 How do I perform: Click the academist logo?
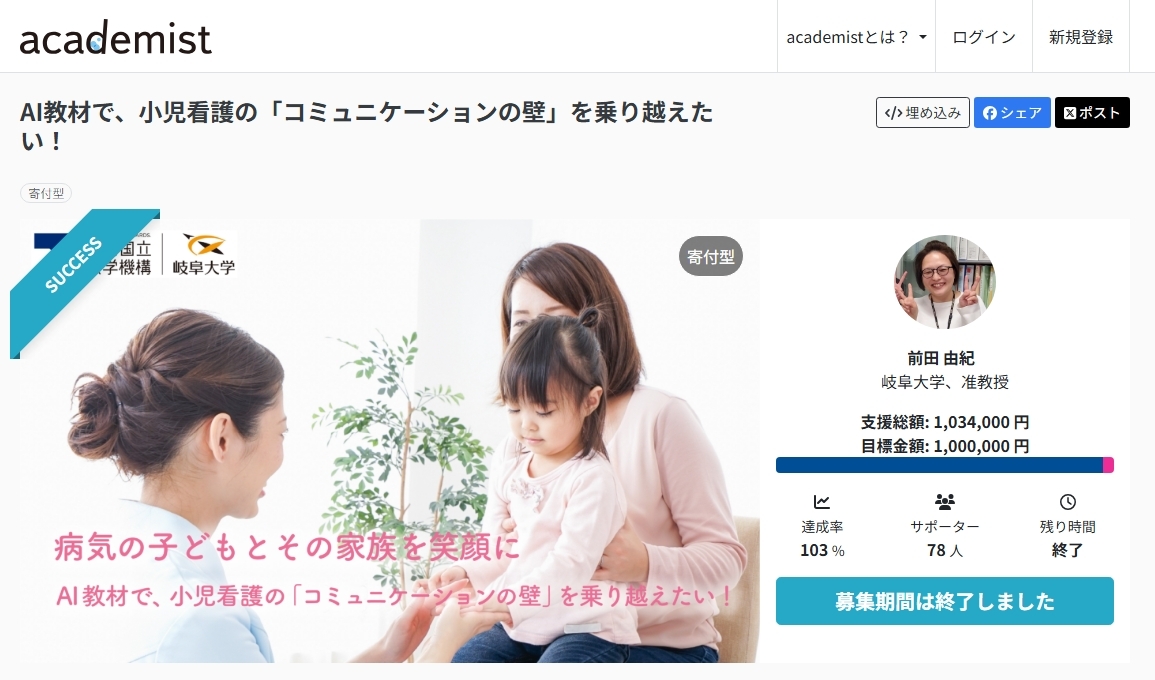(x=116, y=38)
